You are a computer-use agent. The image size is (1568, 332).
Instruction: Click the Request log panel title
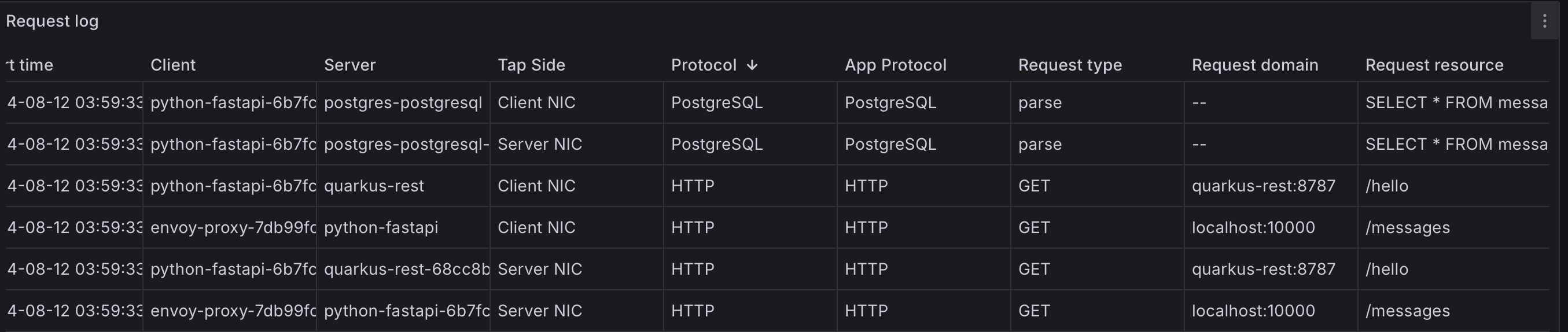(52, 21)
